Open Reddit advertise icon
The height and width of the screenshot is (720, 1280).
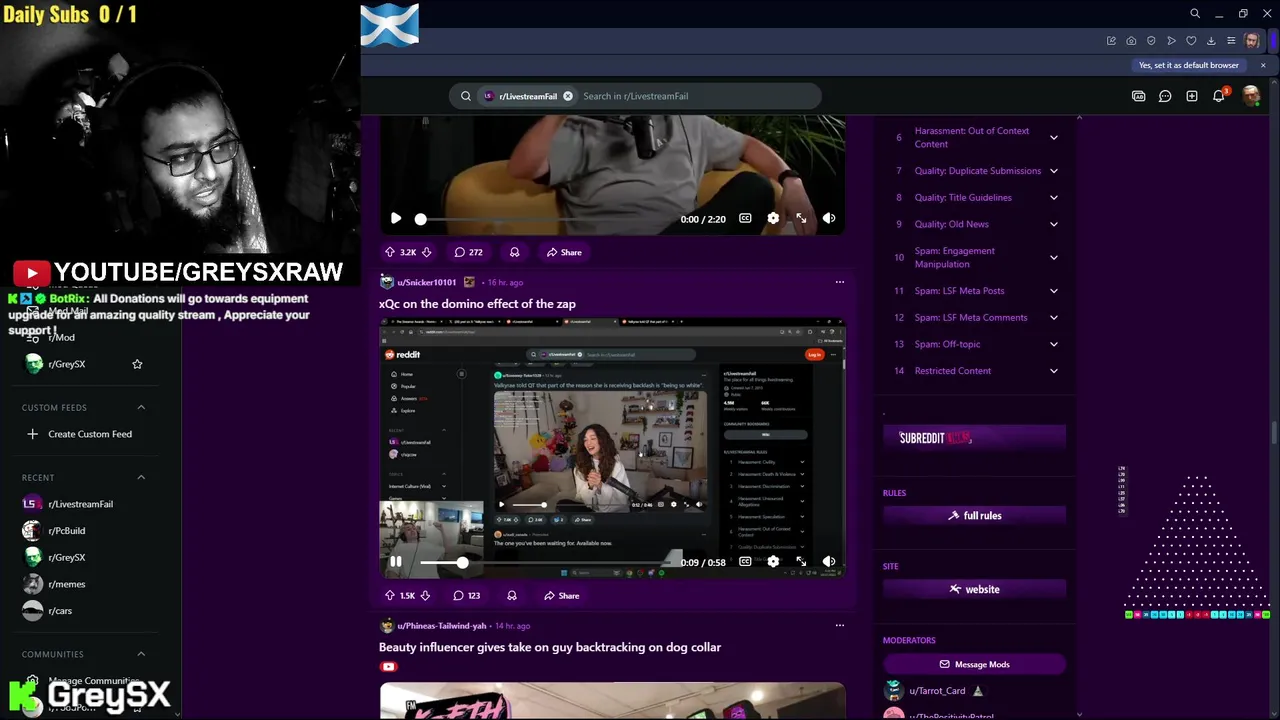(x=1139, y=96)
